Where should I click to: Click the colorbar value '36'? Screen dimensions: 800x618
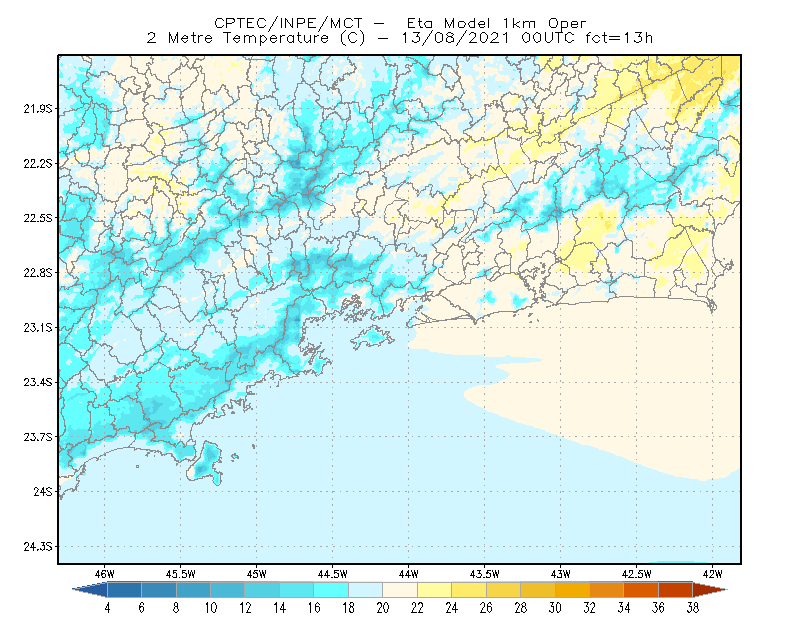658,608
